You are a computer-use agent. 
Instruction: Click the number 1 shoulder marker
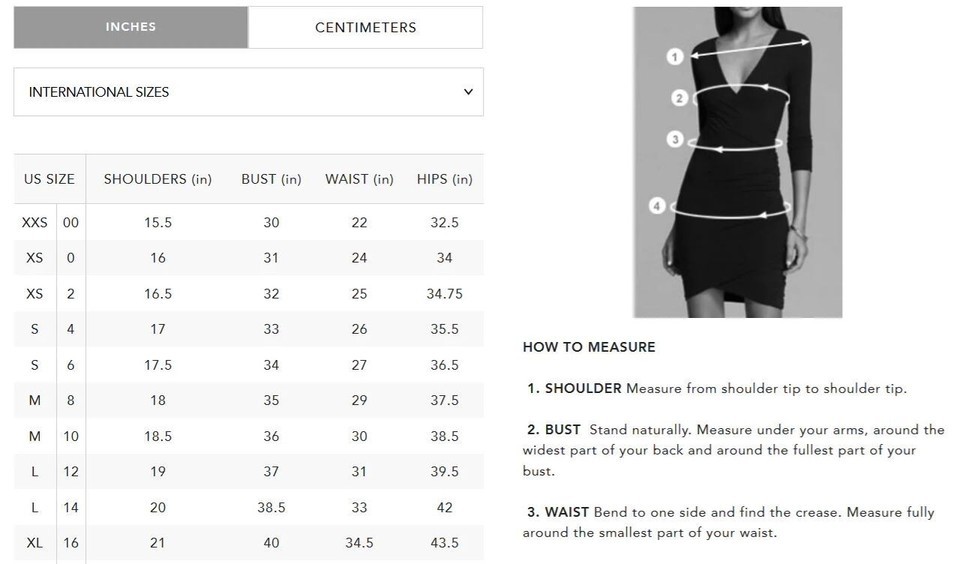(x=675, y=57)
